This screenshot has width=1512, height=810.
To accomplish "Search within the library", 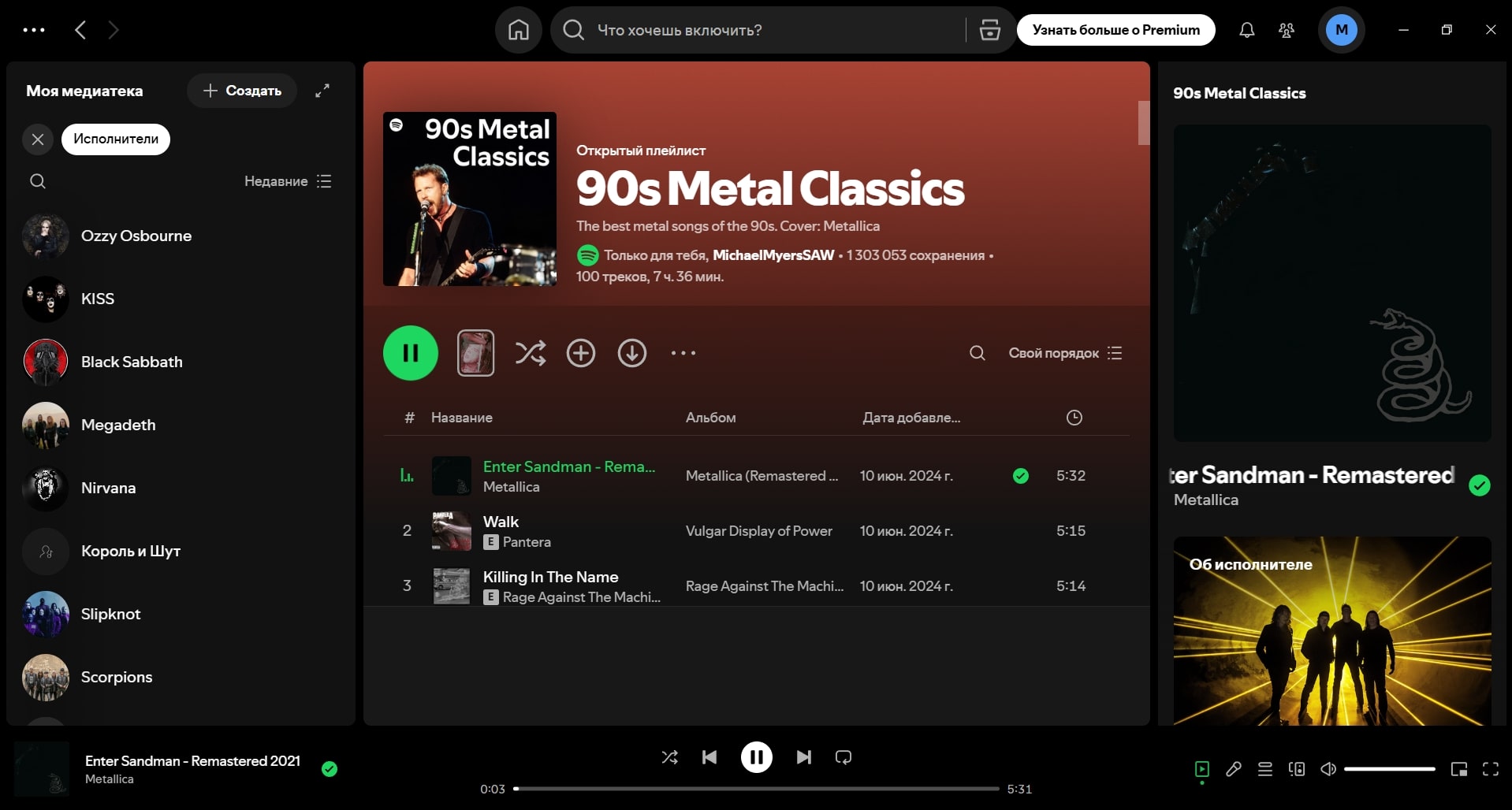I will [x=37, y=181].
